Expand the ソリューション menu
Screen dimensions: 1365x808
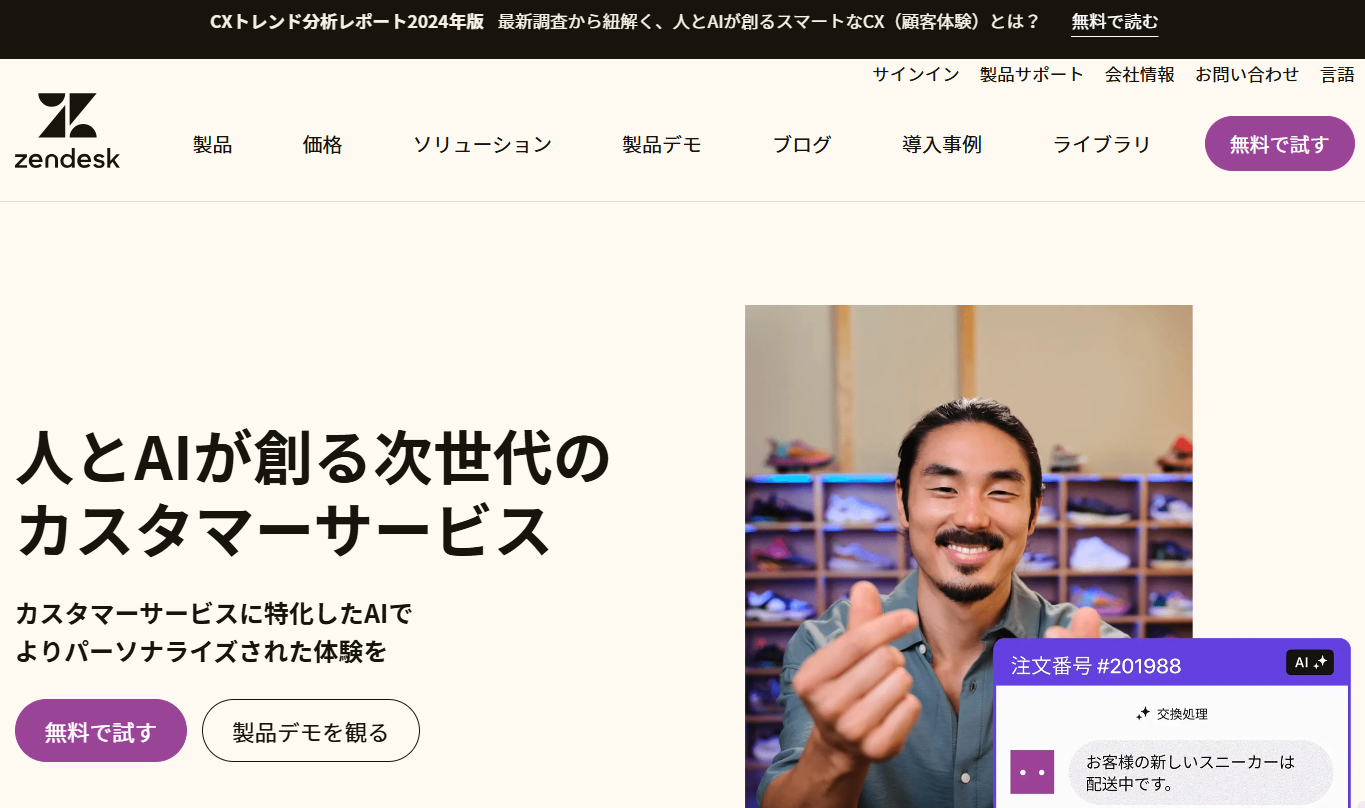pos(482,144)
